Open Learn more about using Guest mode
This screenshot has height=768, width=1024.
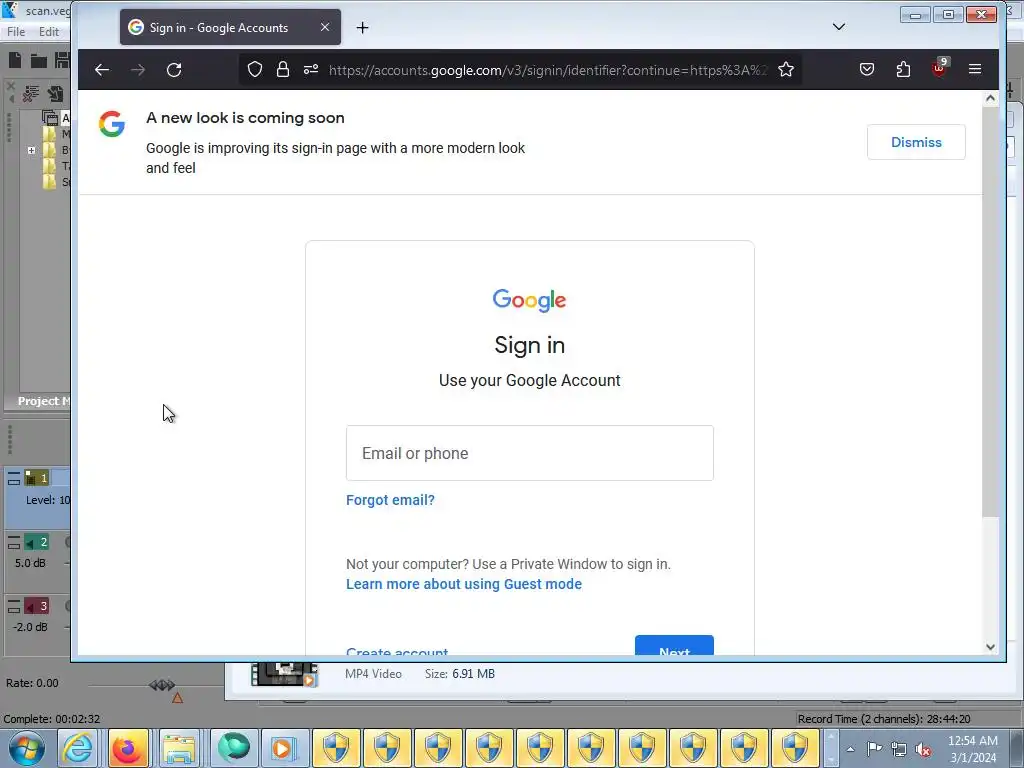464,584
